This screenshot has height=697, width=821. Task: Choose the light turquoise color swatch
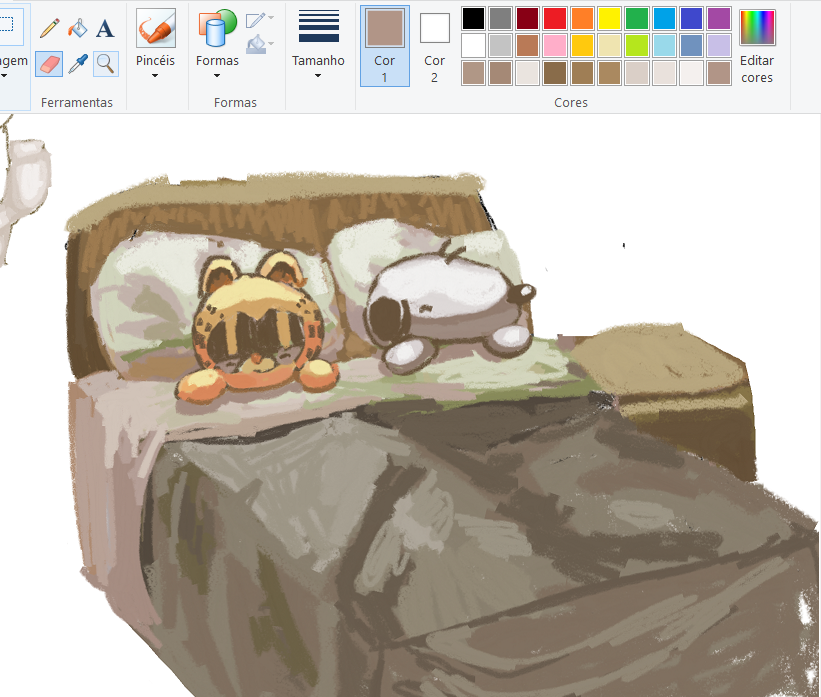coord(664,46)
